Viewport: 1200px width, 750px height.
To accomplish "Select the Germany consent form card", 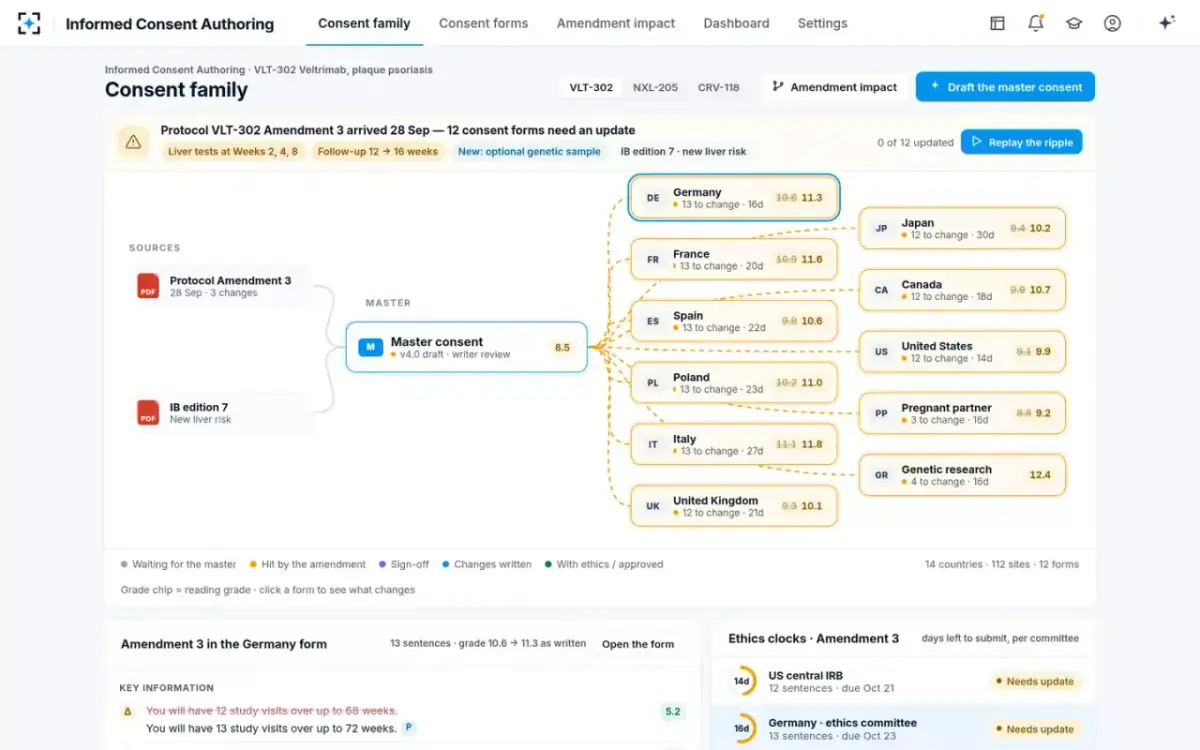I will pos(734,198).
